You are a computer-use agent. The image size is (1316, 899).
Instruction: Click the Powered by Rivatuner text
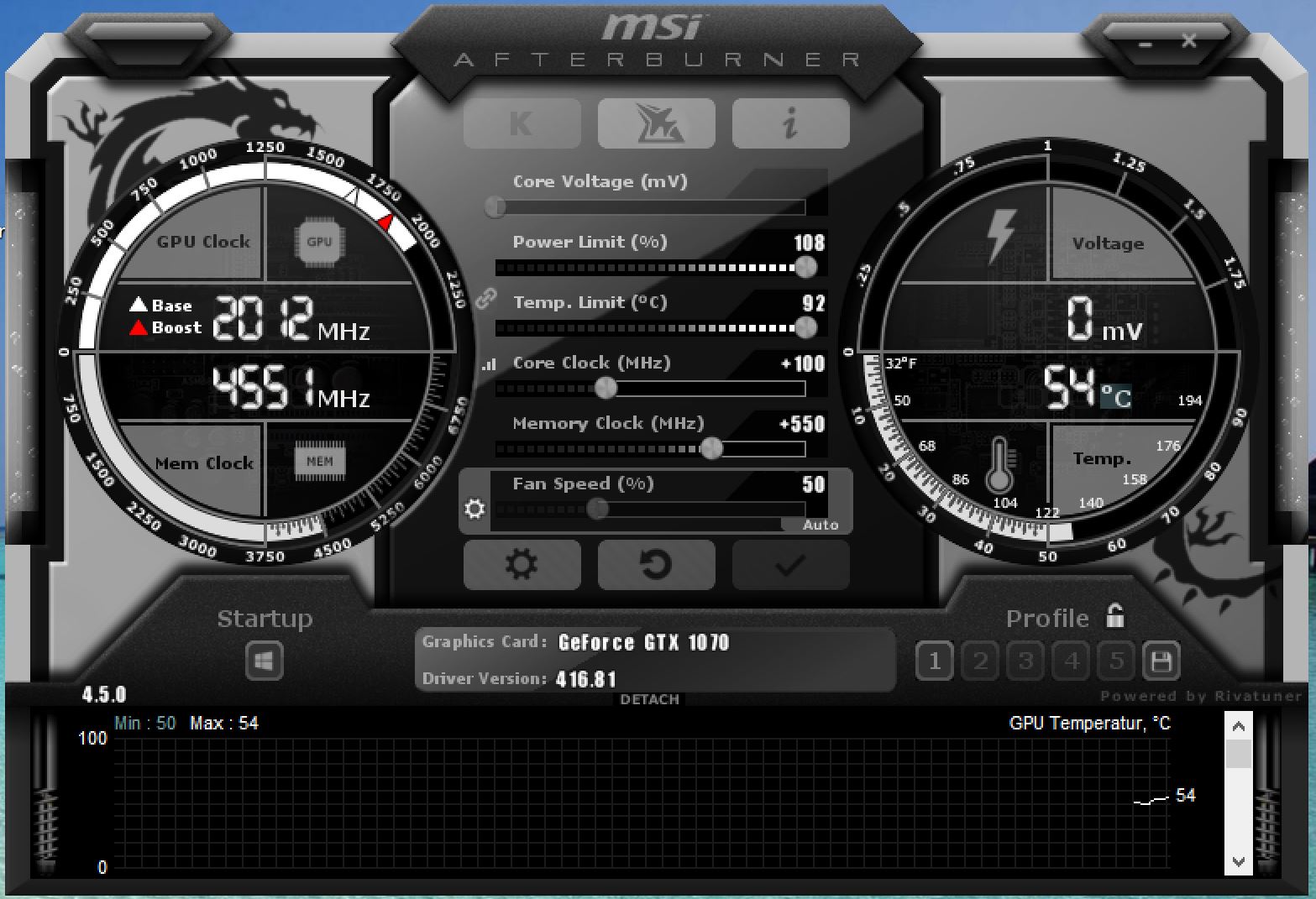[1201, 696]
